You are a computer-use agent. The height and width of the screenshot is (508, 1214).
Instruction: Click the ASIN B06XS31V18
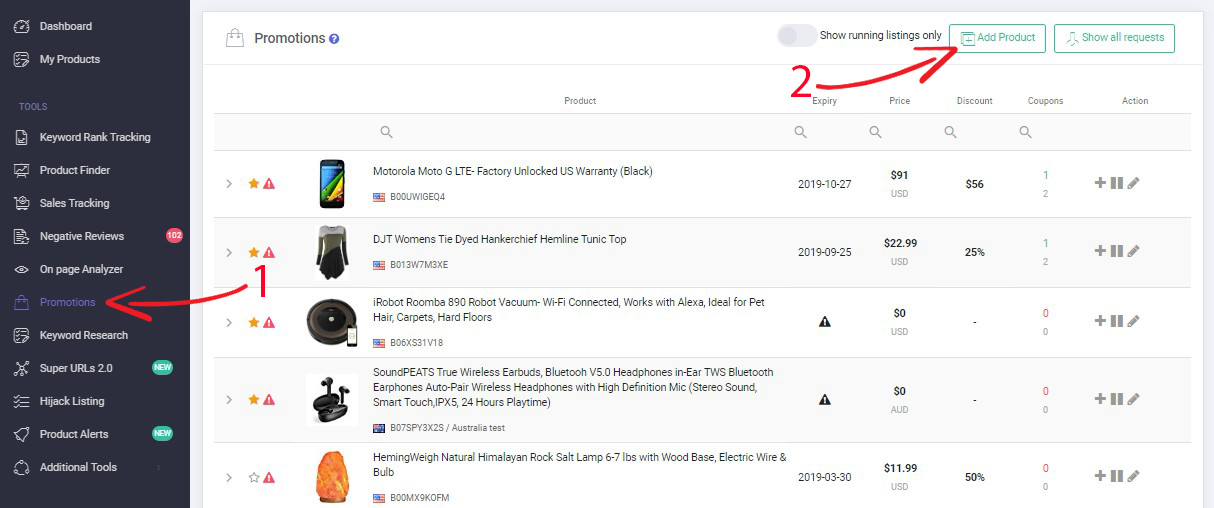416,343
